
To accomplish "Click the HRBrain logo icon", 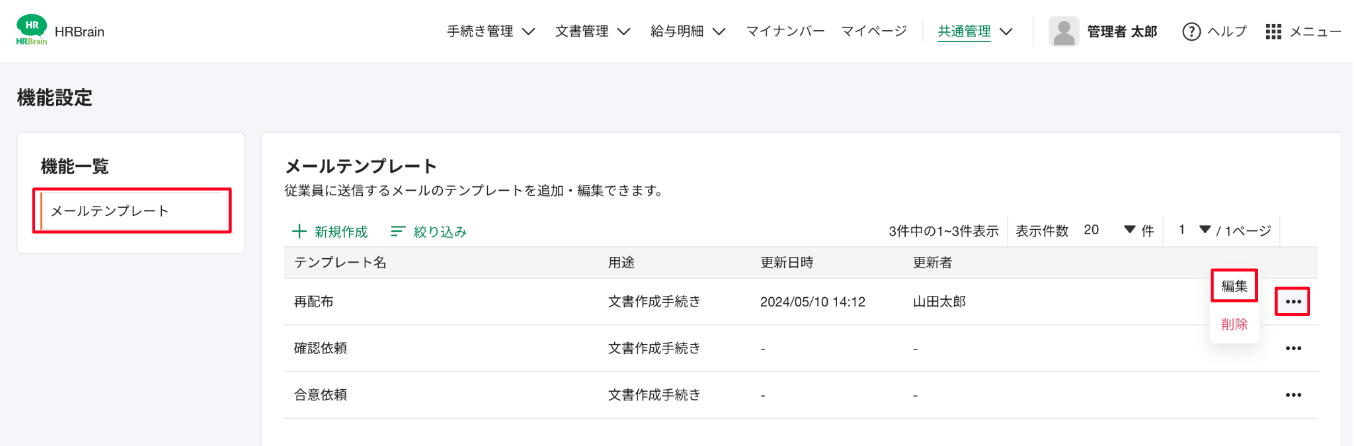I will [x=32, y=31].
